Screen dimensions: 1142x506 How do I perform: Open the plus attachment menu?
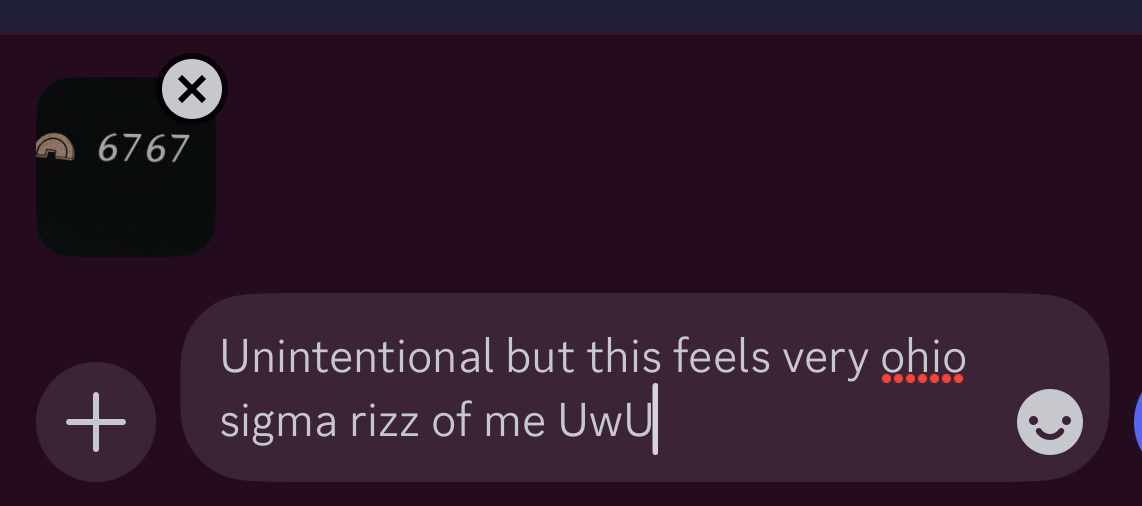pos(96,422)
